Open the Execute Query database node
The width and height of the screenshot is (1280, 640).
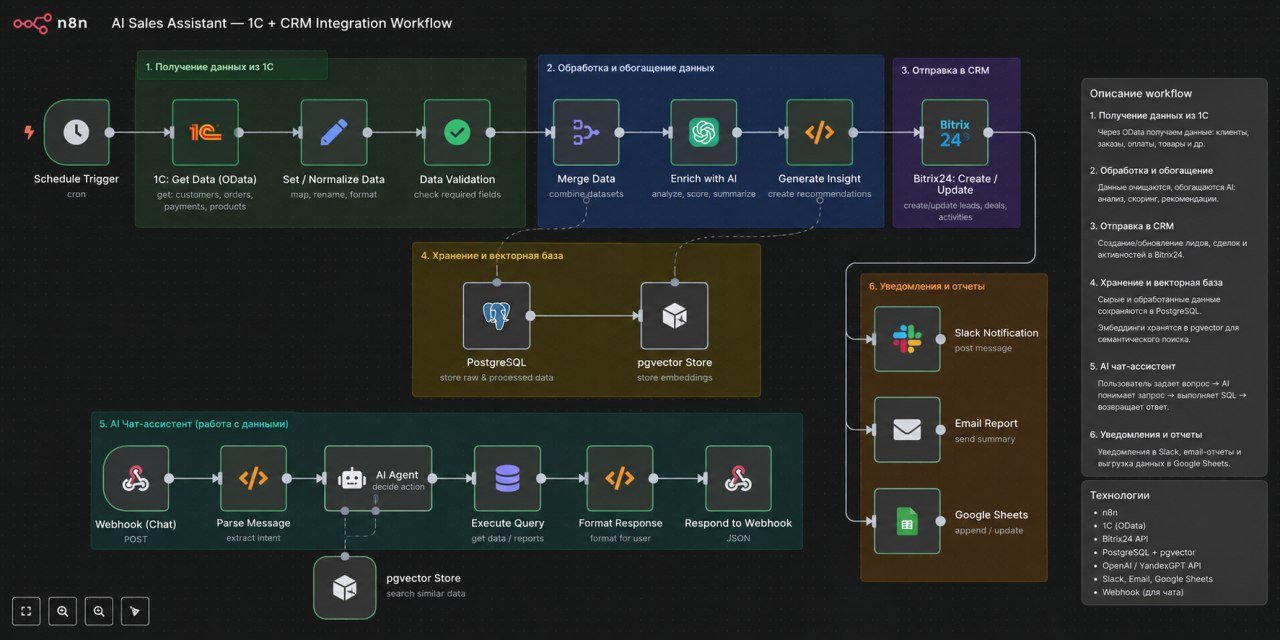coord(507,478)
